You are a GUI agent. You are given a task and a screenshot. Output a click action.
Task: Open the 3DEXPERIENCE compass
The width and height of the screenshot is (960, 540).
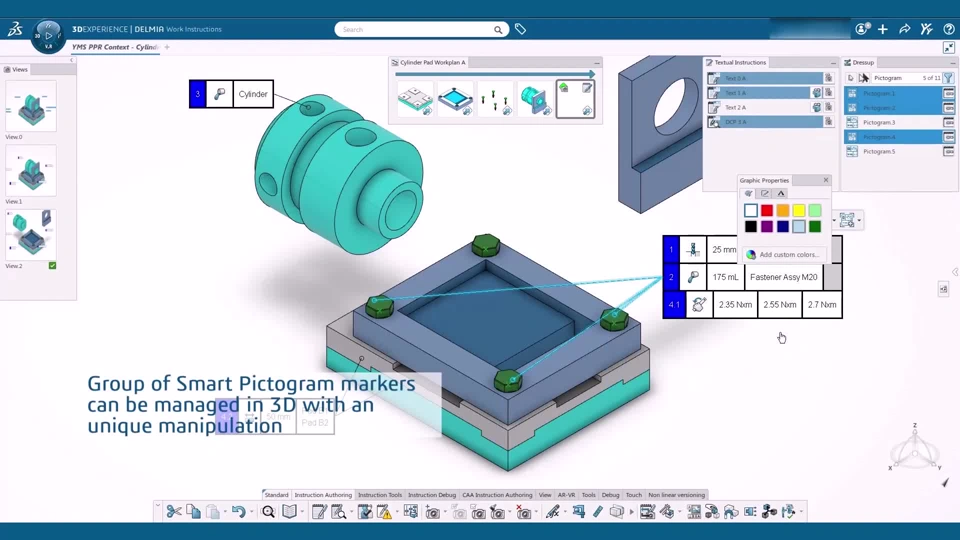(x=48, y=36)
